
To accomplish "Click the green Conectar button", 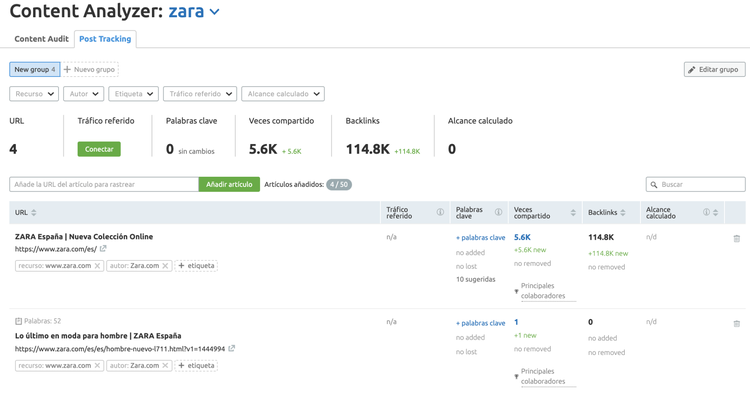I will [x=99, y=149].
